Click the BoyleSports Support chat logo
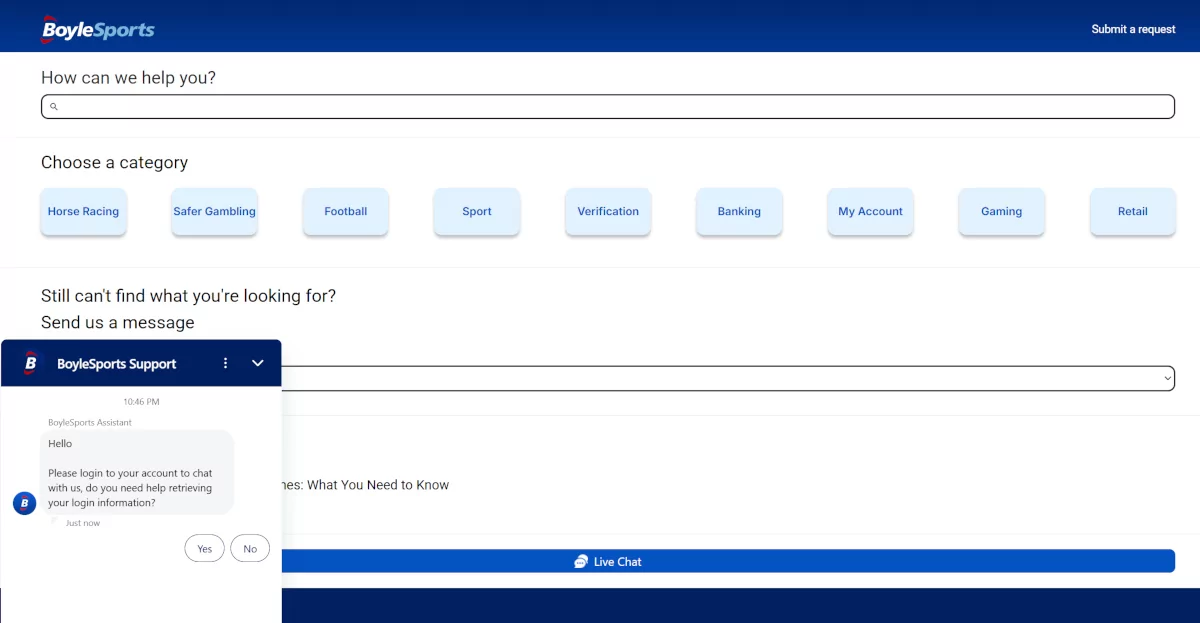Screen dimensions: 1200x623 31,363
